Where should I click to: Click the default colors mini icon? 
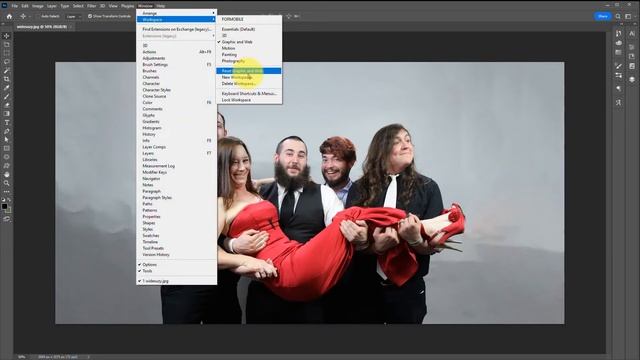pos(4,200)
